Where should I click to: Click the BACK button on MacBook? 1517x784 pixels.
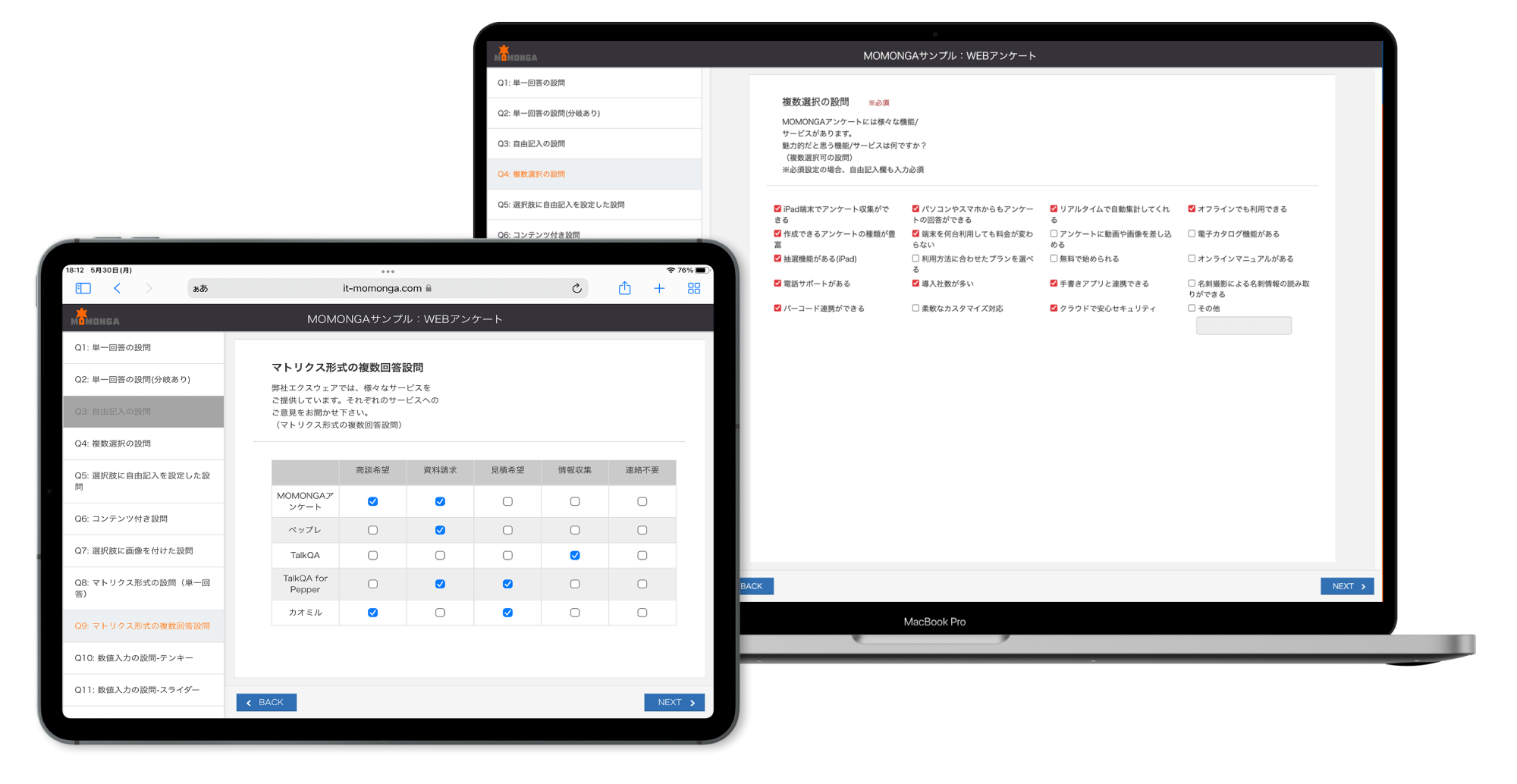pos(755,586)
